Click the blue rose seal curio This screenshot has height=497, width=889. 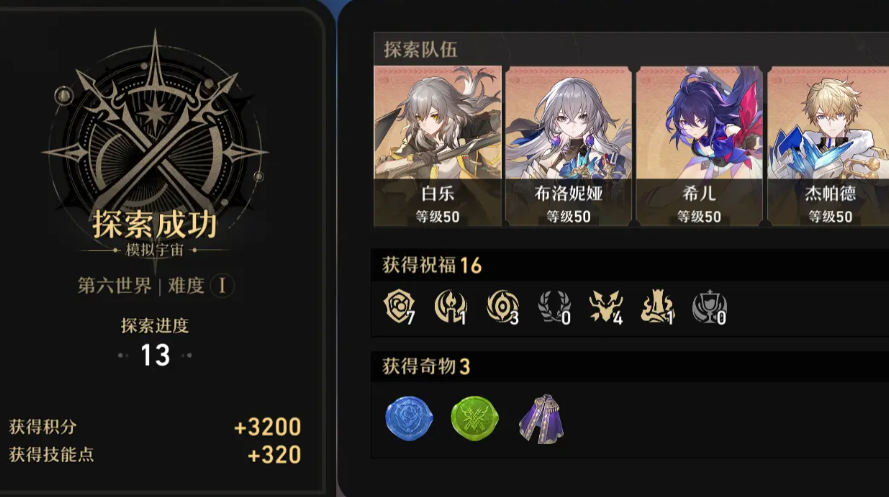pyautogui.click(x=409, y=418)
